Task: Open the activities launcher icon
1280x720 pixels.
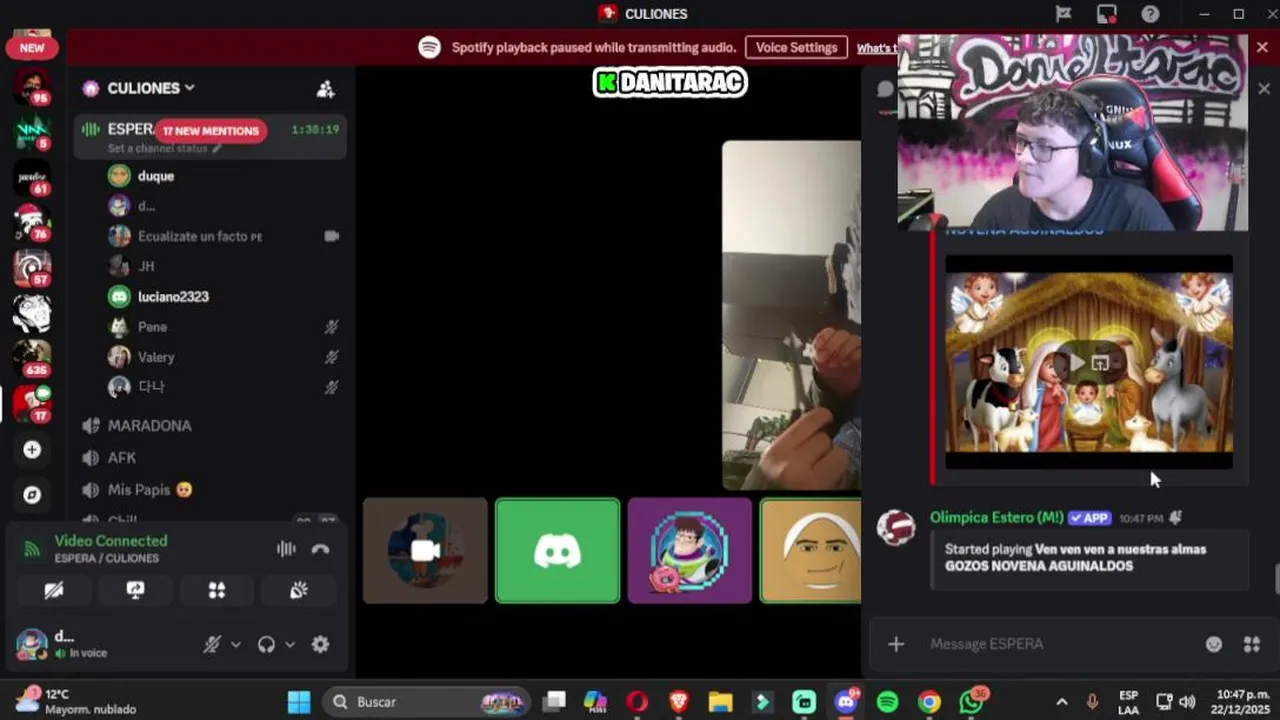Action: click(x=217, y=590)
